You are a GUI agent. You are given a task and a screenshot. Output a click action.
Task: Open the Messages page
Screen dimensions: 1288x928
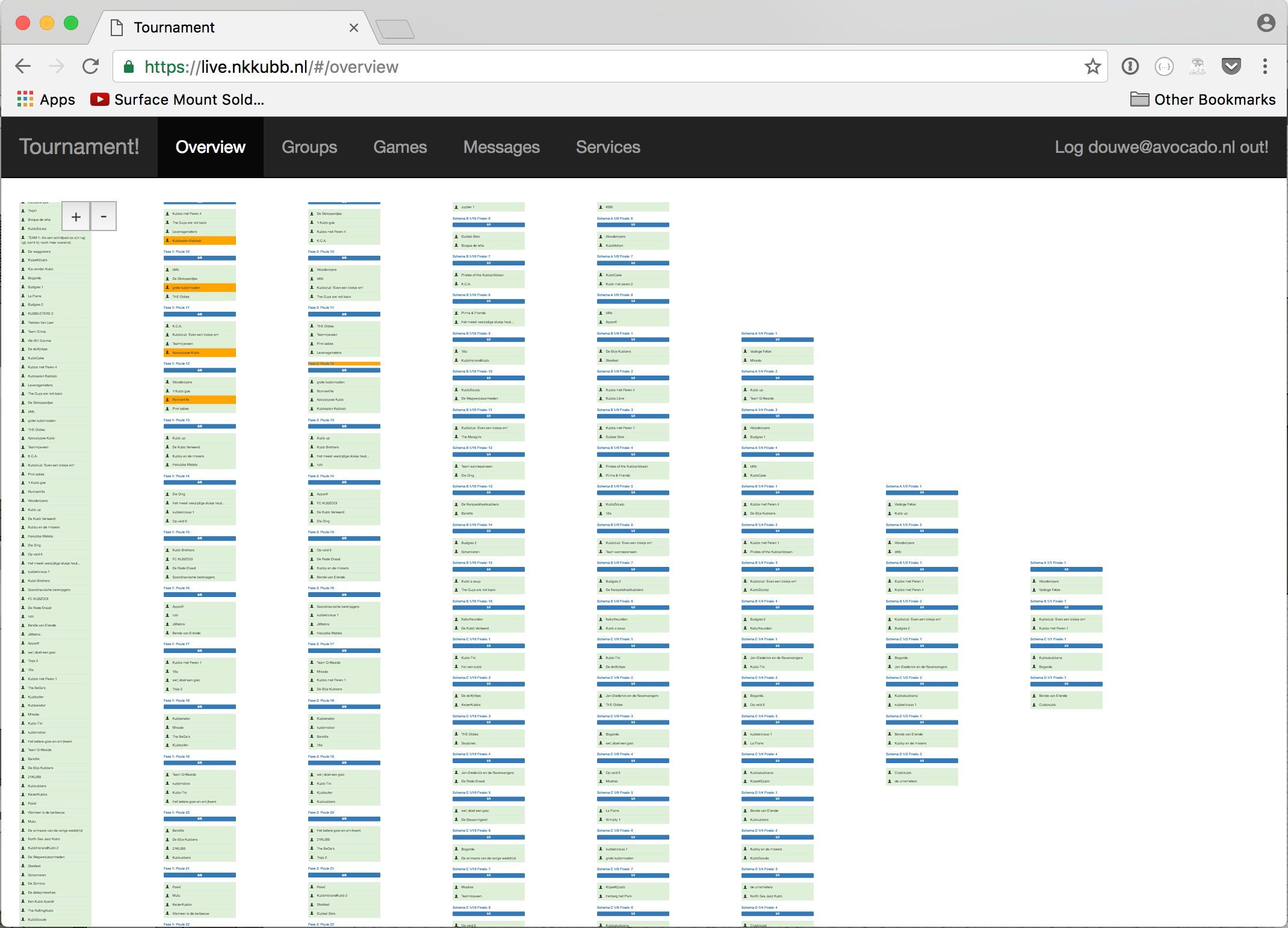pyautogui.click(x=501, y=147)
